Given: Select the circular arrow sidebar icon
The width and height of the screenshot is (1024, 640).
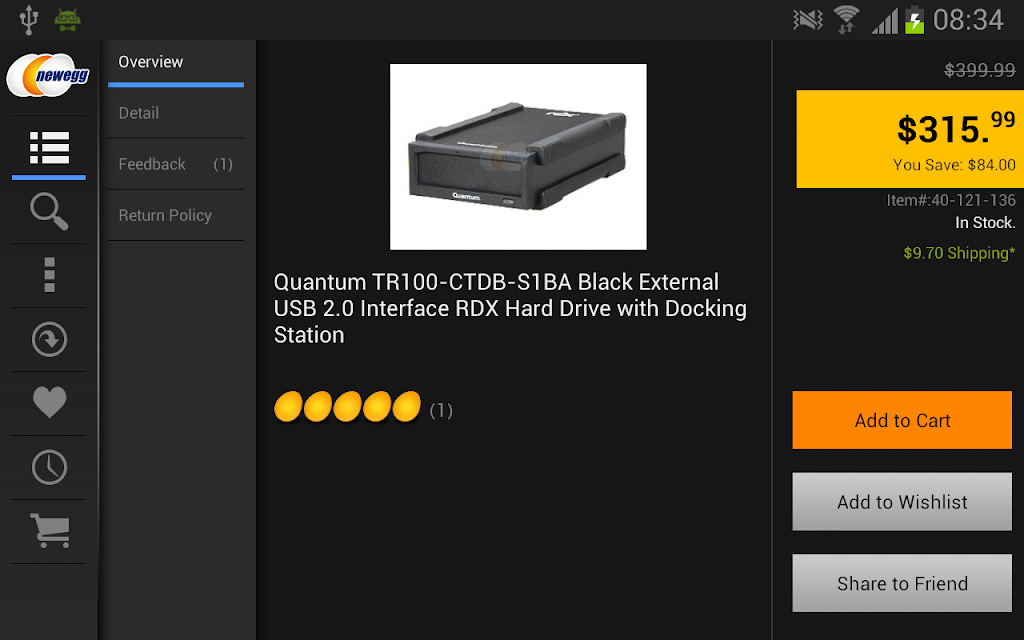Looking at the screenshot, I should (49, 340).
